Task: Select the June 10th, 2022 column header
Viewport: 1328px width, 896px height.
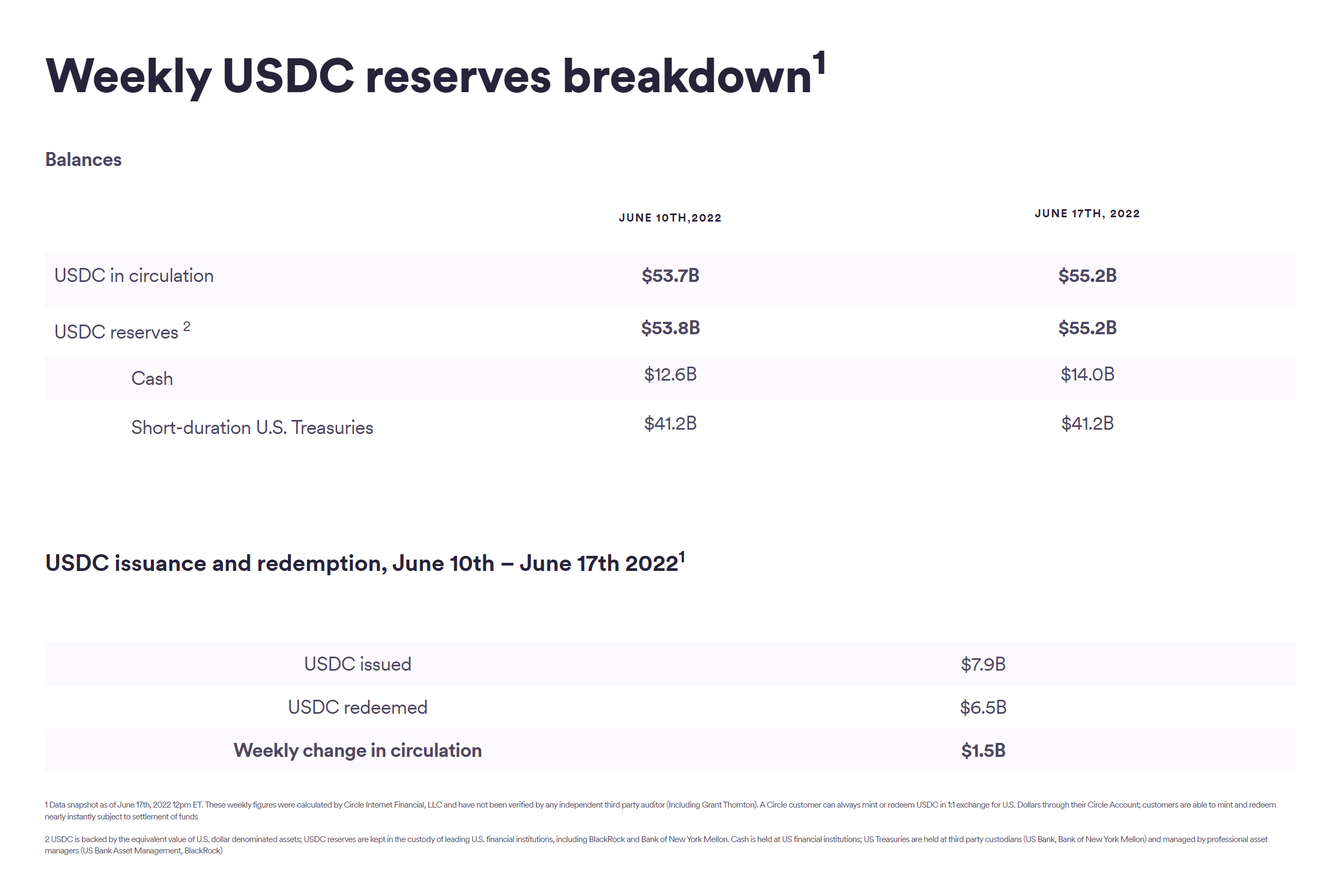Action: 670,218
